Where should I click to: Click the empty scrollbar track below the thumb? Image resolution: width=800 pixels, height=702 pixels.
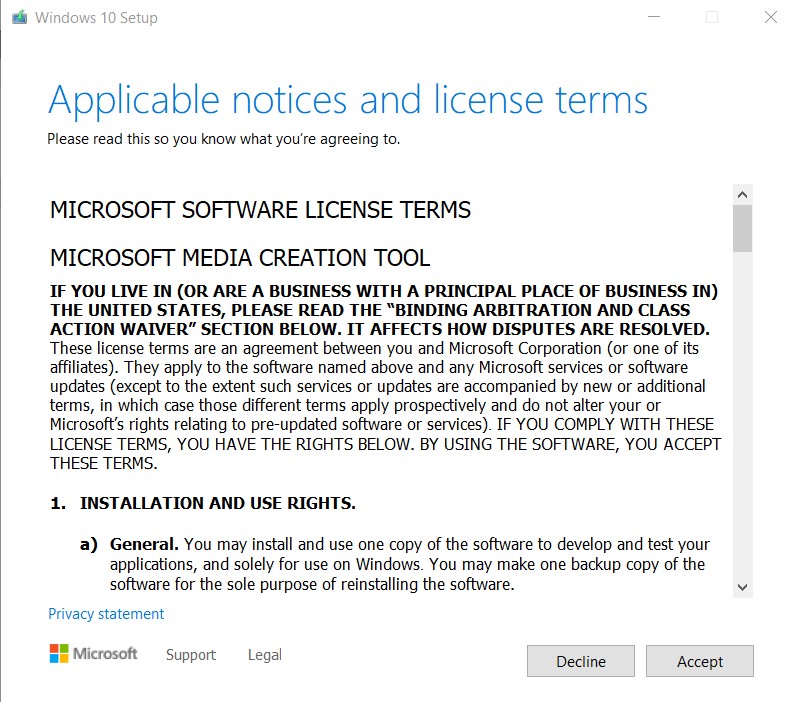coord(742,420)
